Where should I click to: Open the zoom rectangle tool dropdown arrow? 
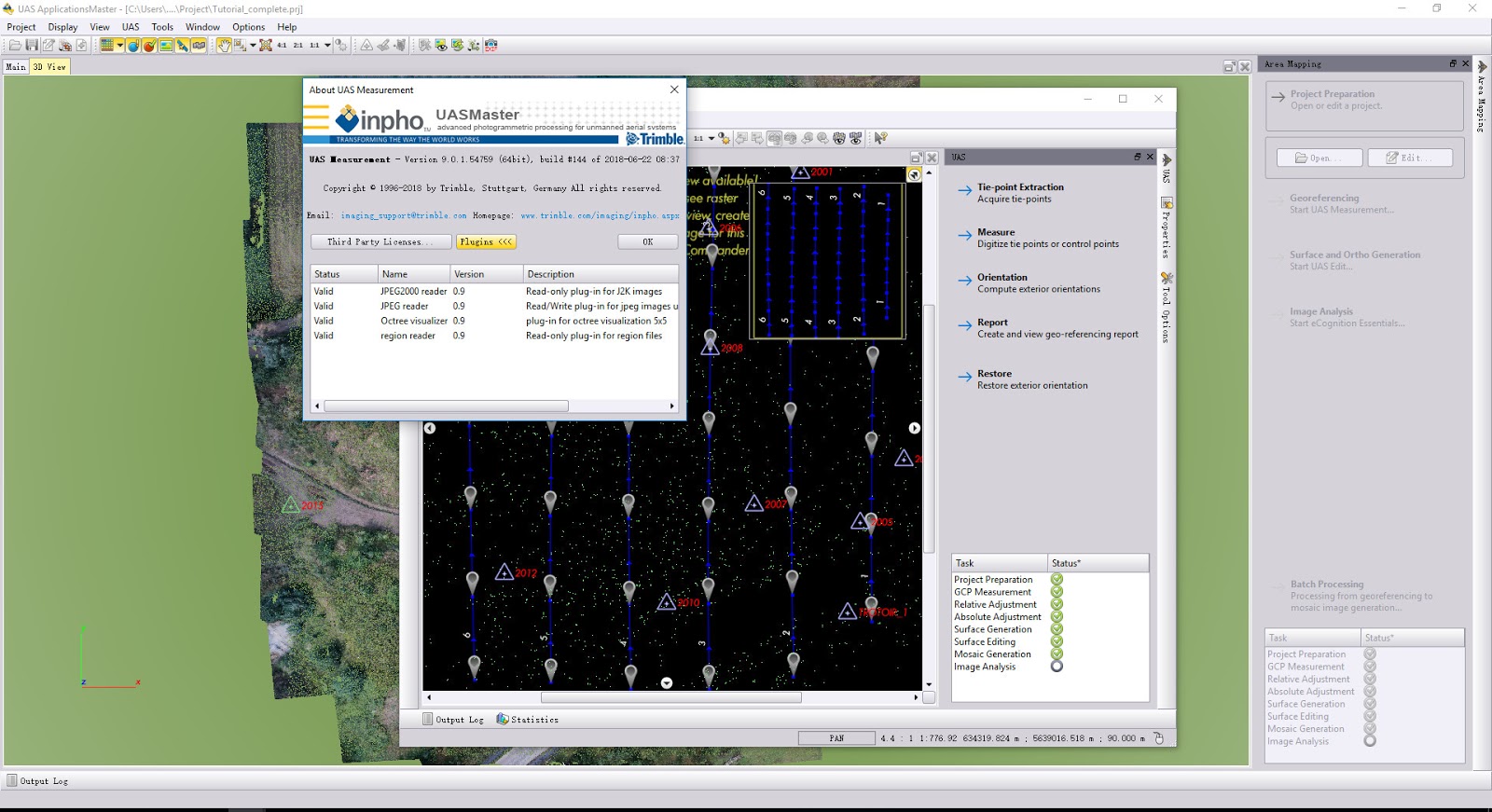click(253, 45)
